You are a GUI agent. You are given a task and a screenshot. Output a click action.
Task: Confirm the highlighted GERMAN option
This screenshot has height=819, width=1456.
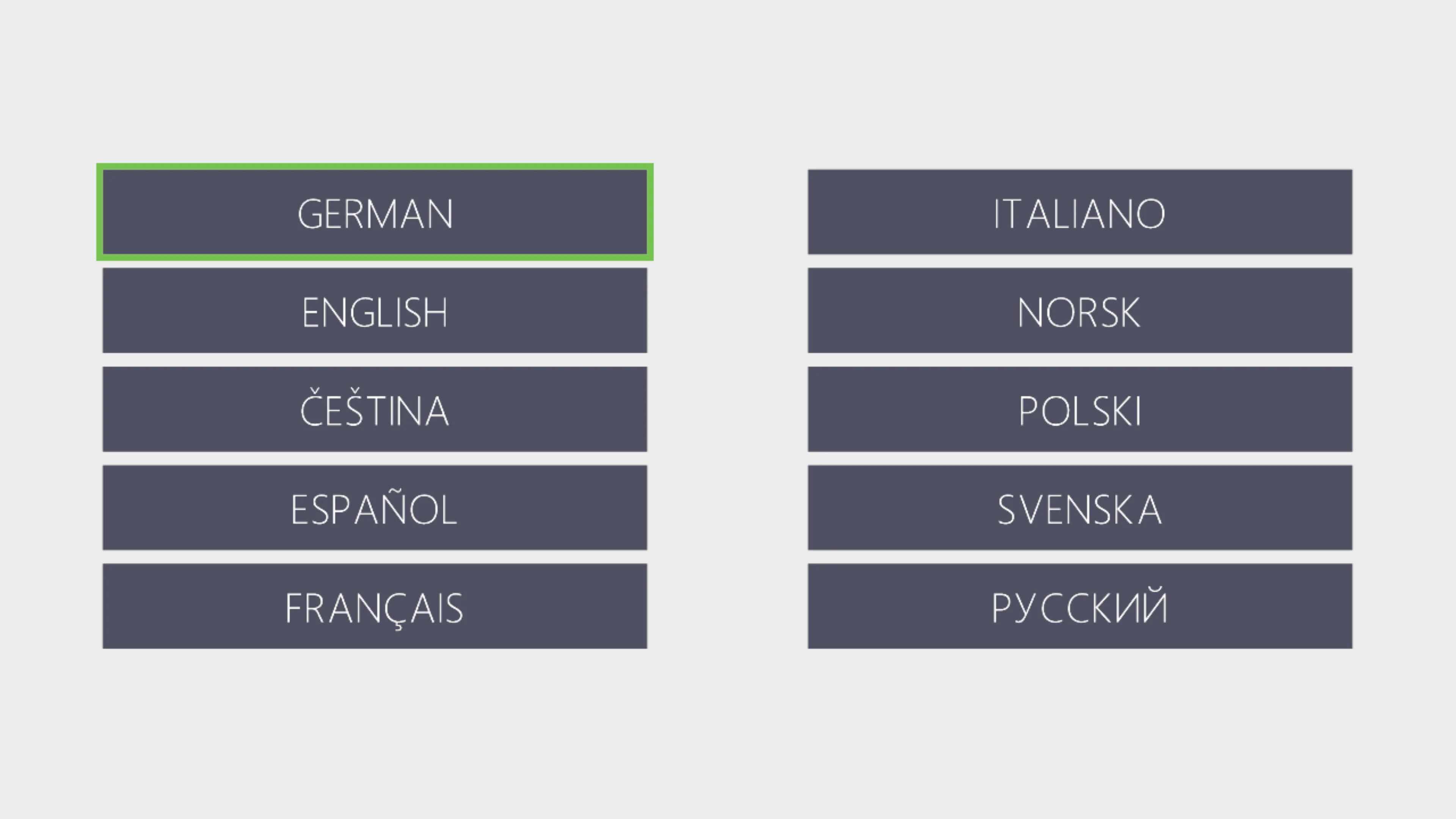coord(375,212)
